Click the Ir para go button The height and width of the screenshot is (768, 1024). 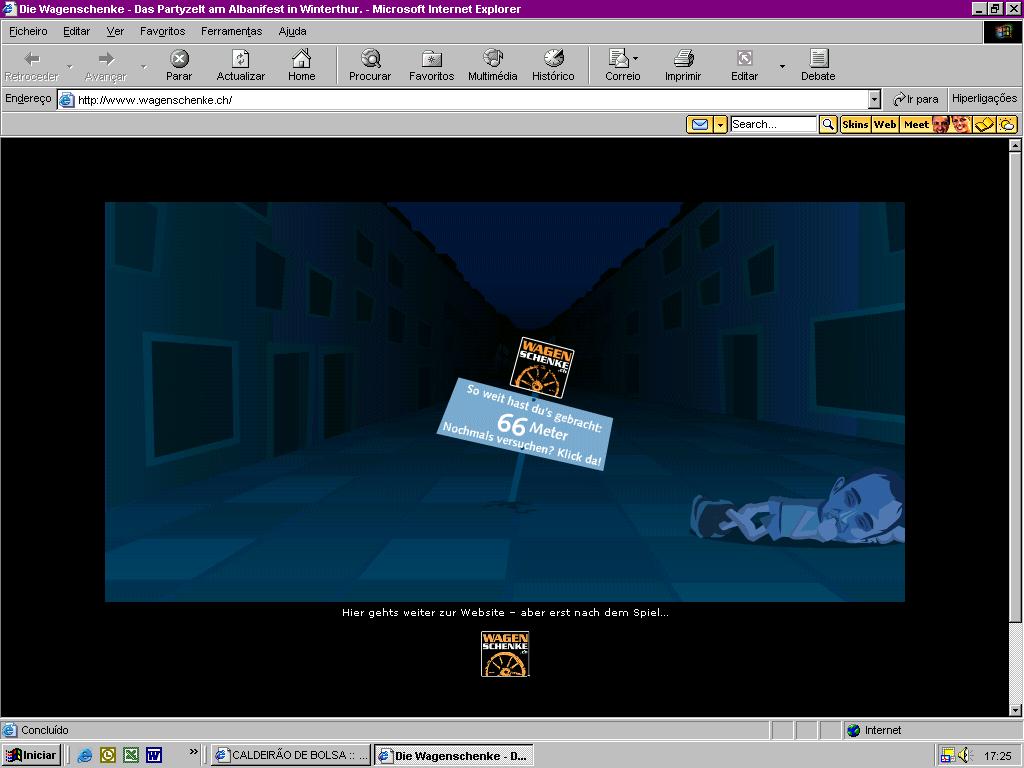[x=916, y=99]
